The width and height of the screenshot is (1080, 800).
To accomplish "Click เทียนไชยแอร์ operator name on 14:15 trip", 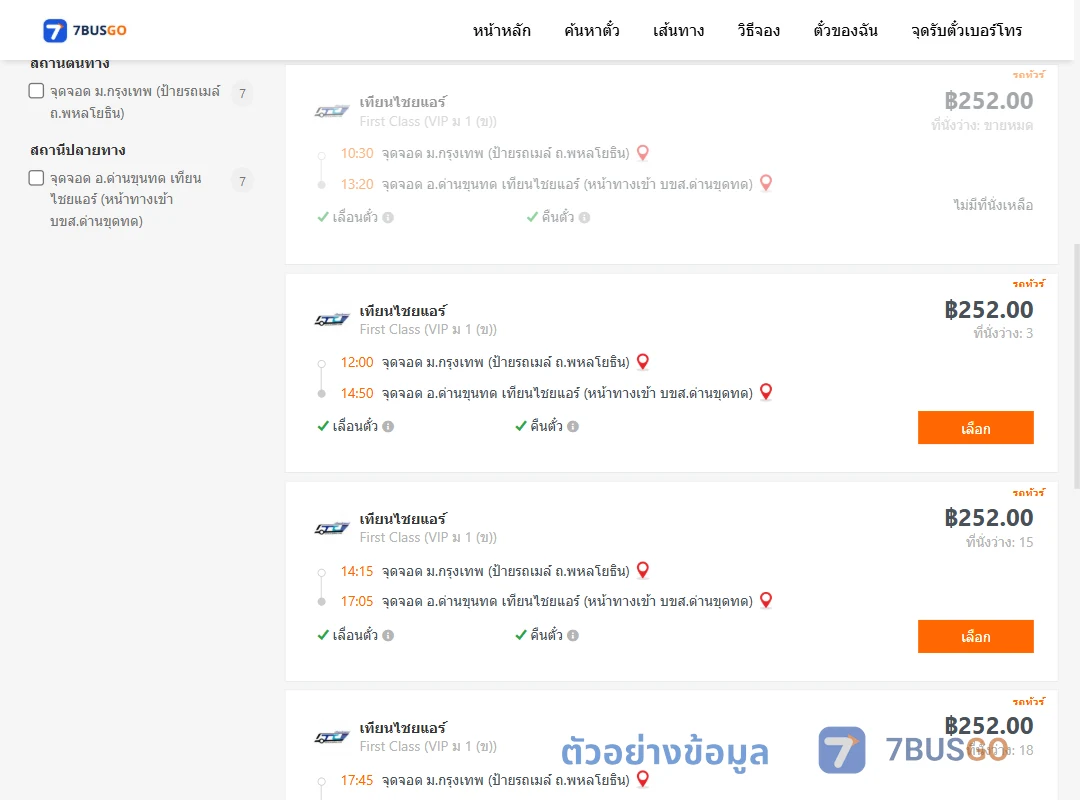I will click(403, 519).
